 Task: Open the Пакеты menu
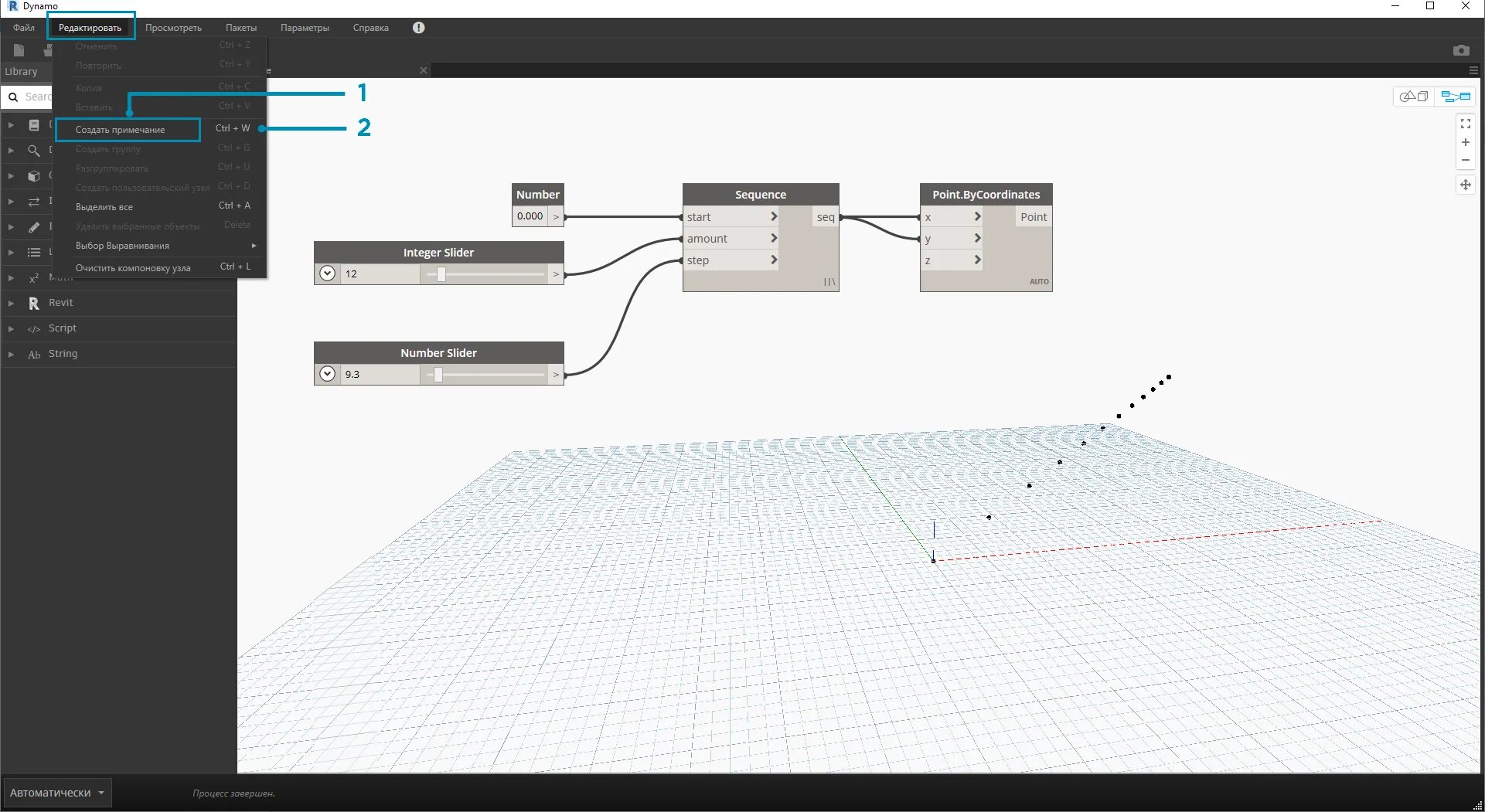(241, 28)
